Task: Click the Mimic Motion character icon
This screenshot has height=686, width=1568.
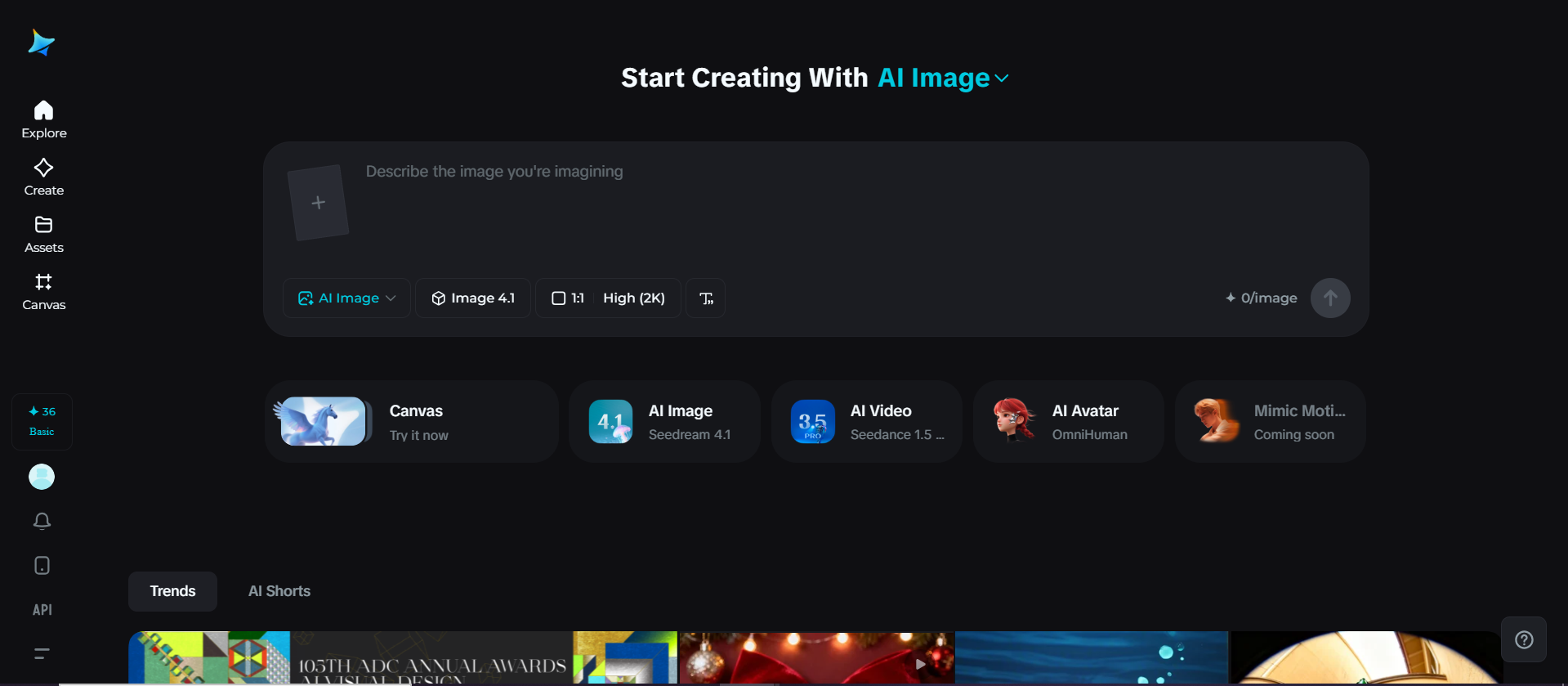Action: pyautogui.click(x=1216, y=420)
